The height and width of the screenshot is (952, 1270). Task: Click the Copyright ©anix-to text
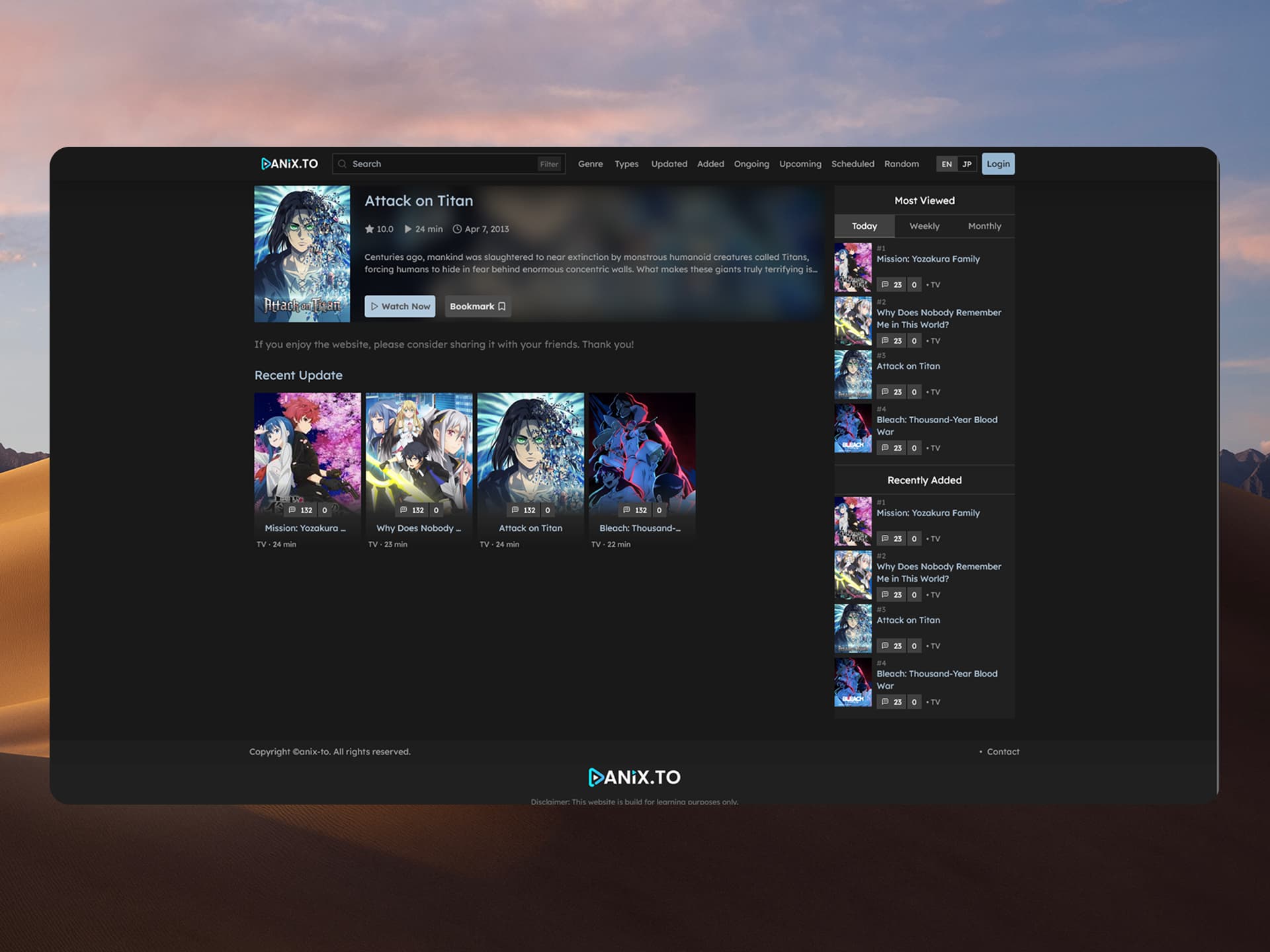[329, 752]
